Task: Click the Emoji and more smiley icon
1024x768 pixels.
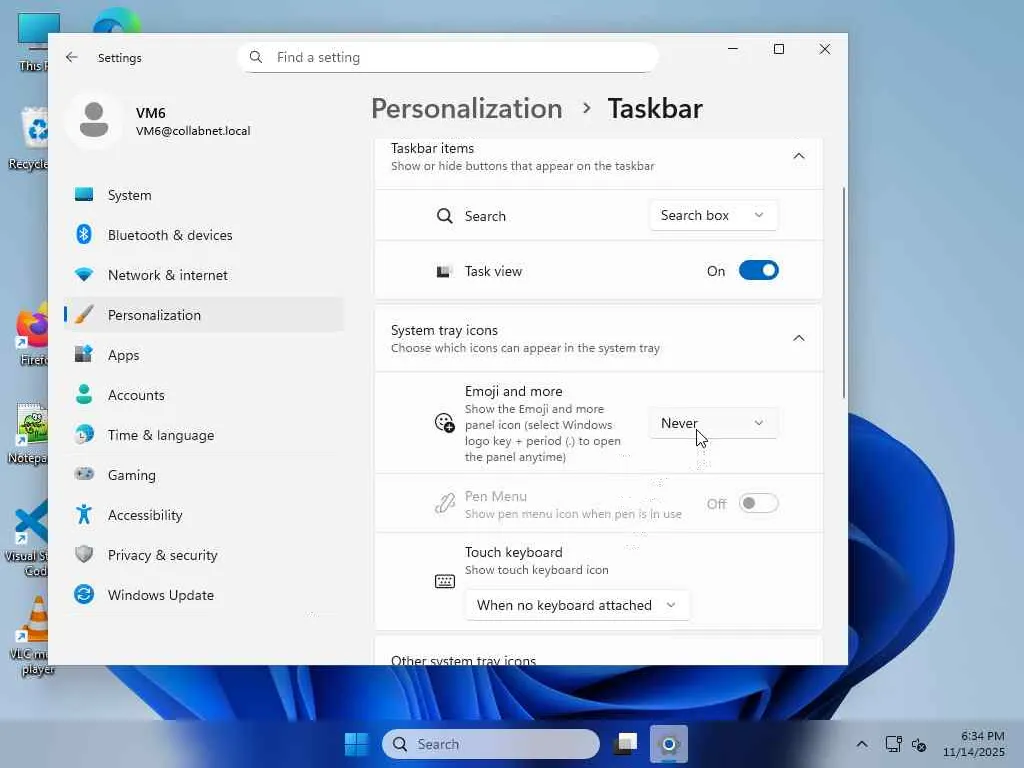Action: [x=445, y=423]
